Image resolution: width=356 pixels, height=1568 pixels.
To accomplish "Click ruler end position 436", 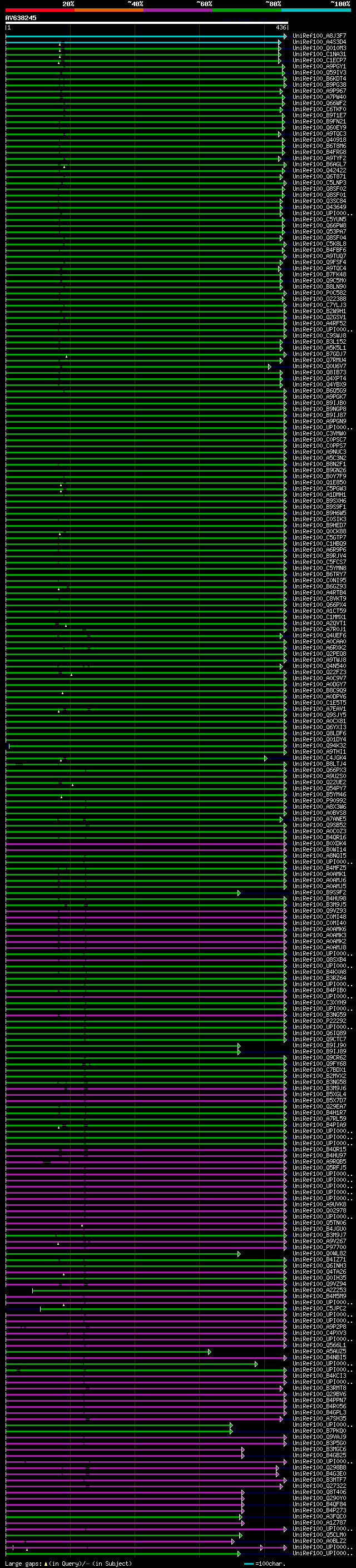I will pyautogui.click(x=281, y=27).
